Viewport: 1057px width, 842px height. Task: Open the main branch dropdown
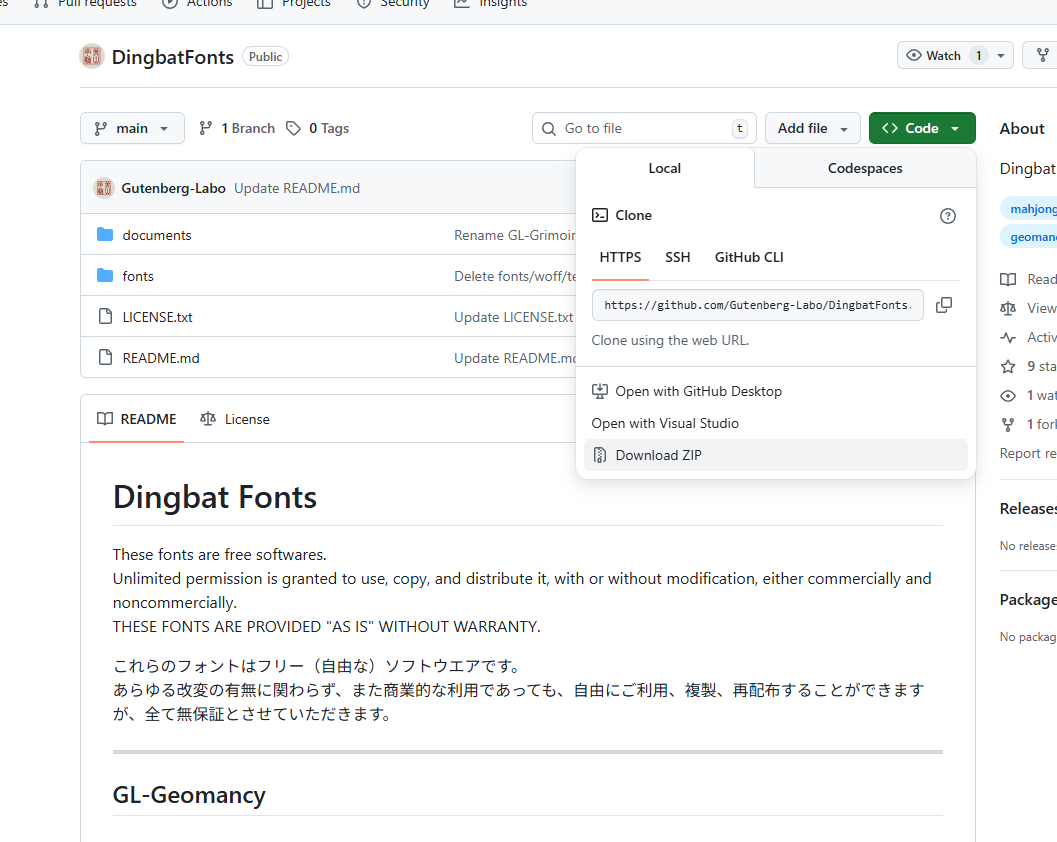(x=132, y=128)
